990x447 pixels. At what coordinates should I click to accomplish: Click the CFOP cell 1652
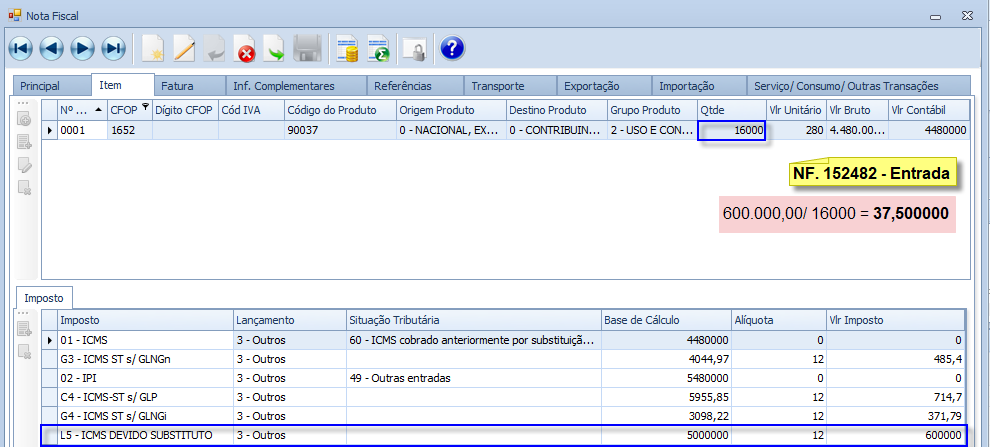tap(129, 131)
